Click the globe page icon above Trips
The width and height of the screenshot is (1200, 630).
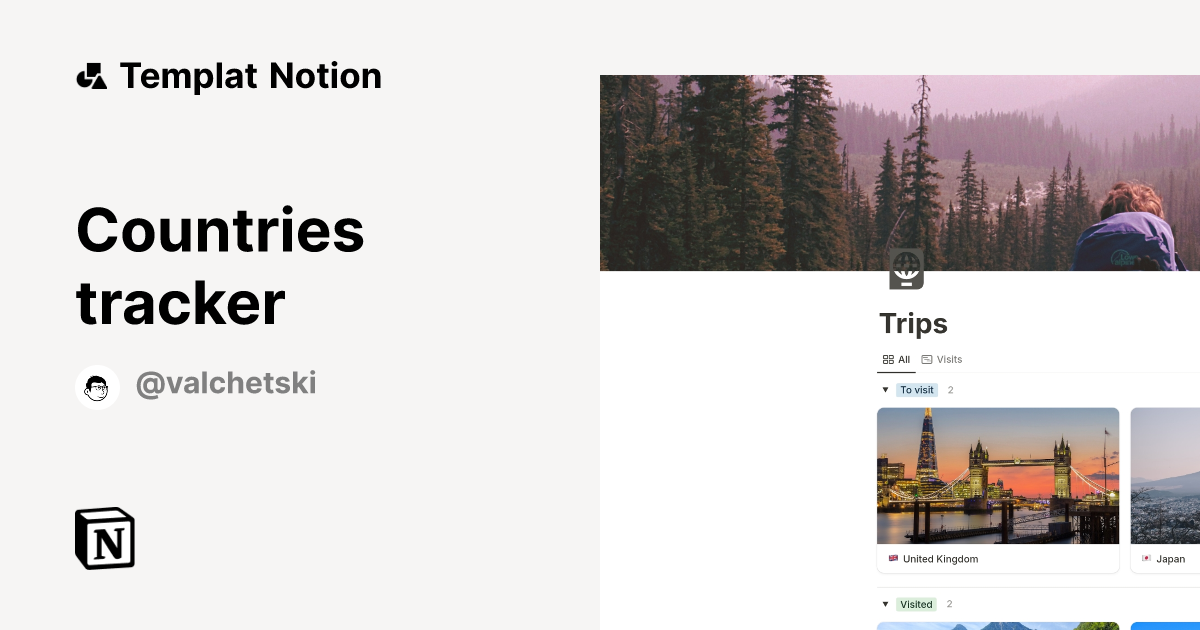(906, 269)
